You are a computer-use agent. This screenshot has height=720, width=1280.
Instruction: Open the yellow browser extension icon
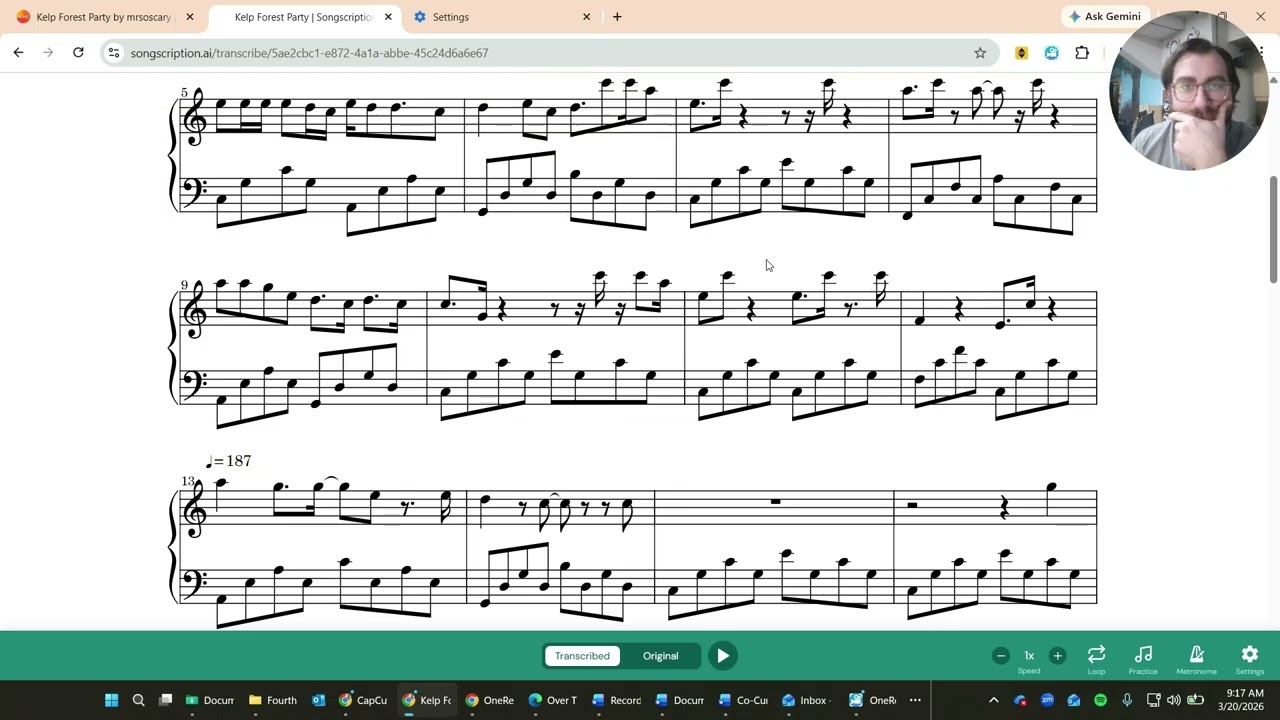tap(1021, 53)
